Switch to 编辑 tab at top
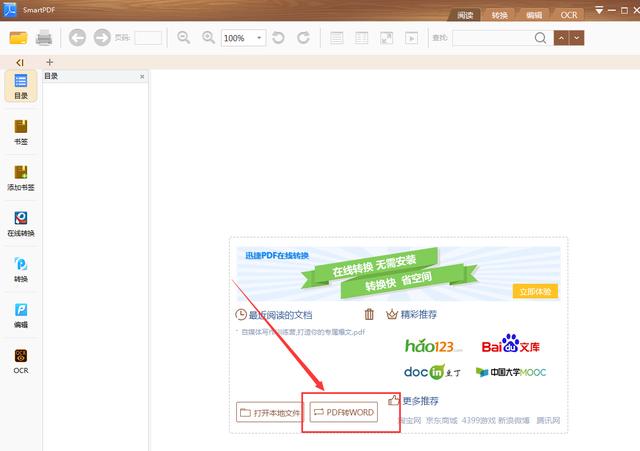This screenshot has width=640, height=451. [x=534, y=15]
